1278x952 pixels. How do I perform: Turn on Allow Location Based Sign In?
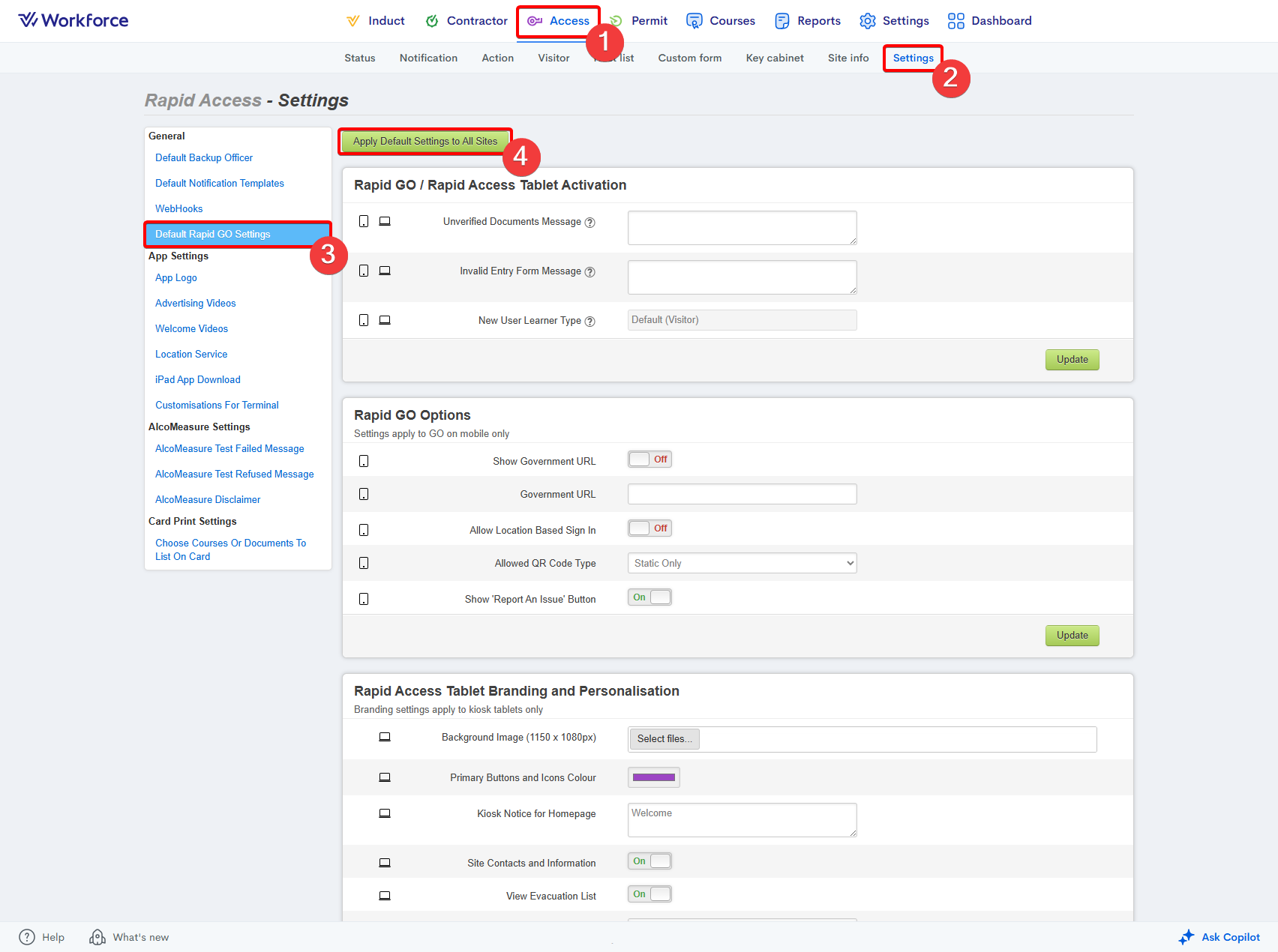point(649,528)
